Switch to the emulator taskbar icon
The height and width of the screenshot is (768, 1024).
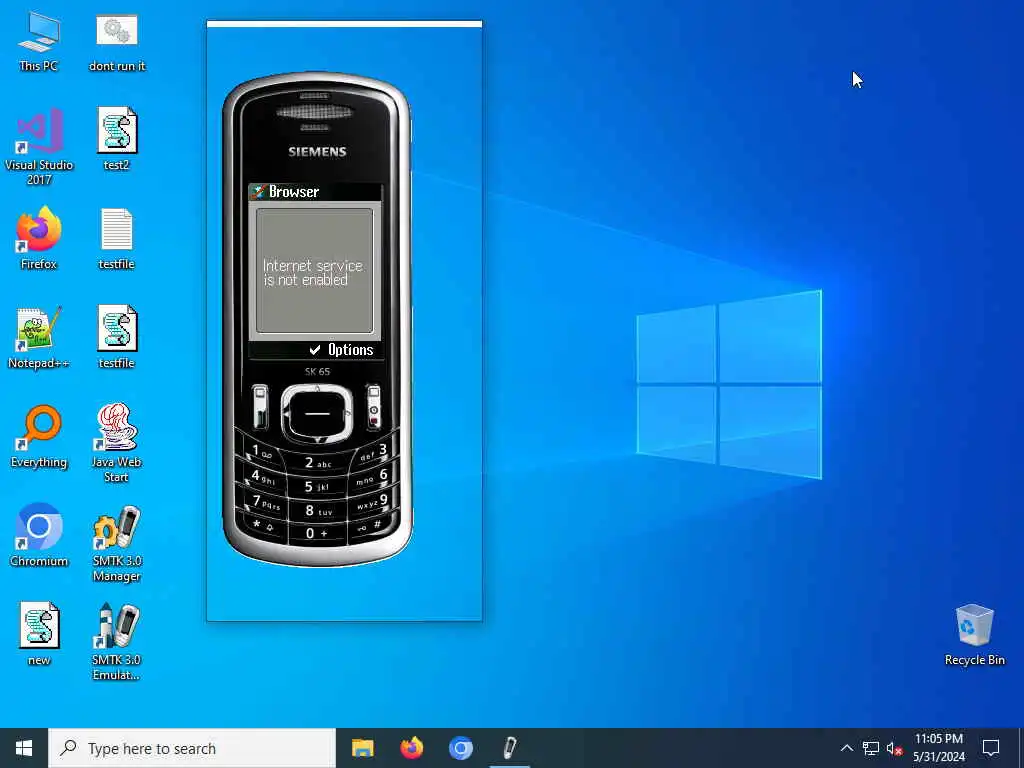pos(509,748)
